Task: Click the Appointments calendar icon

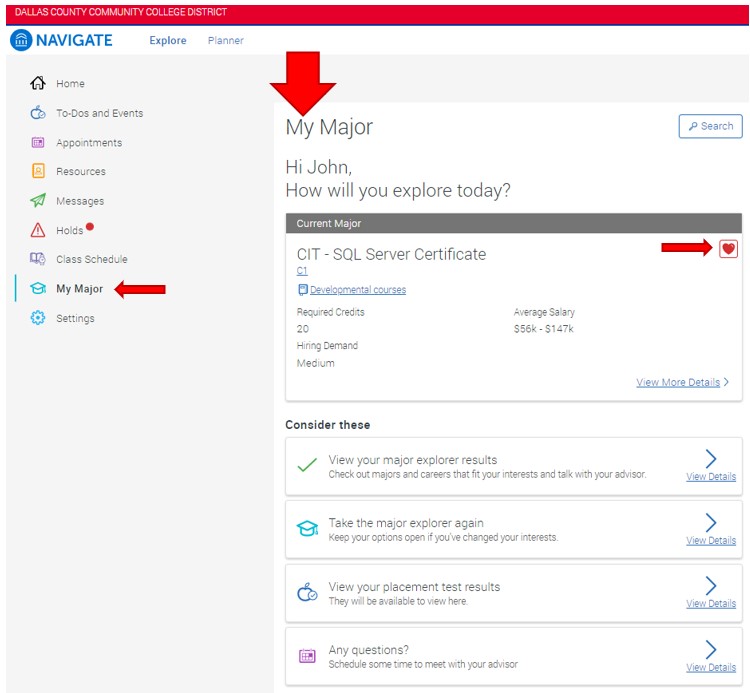Action: pyautogui.click(x=38, y=143)
